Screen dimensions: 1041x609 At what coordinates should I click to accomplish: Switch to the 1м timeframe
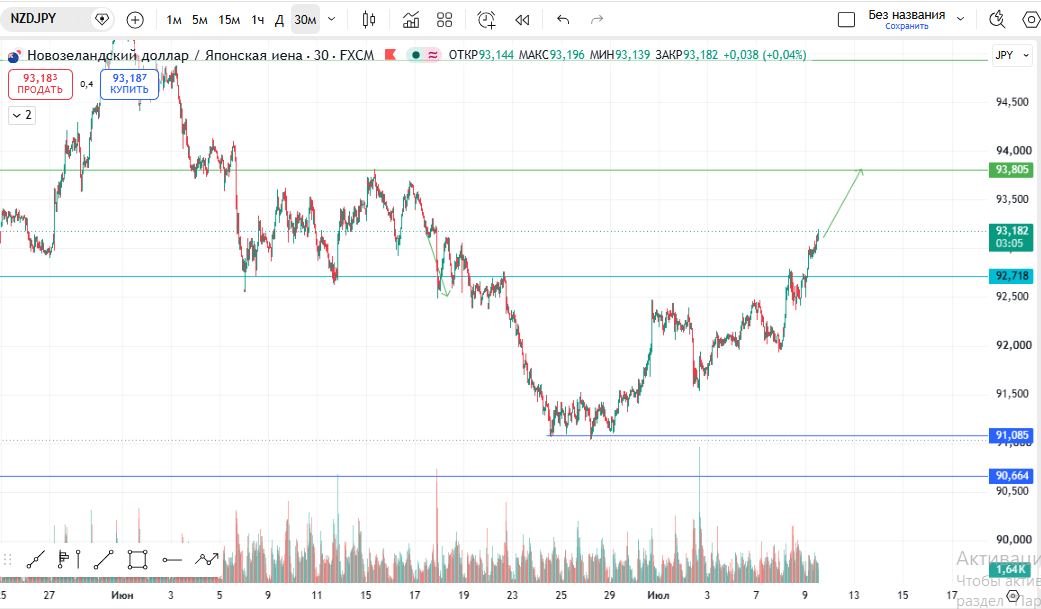pos(174,20)
